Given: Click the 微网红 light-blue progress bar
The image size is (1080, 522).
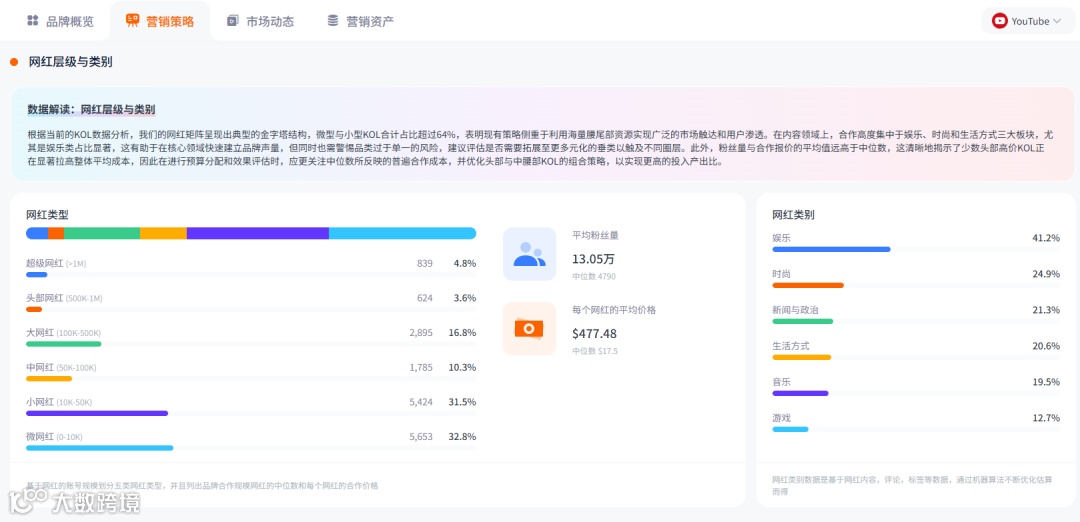Looking at the screenshot, I should point(100,448).
